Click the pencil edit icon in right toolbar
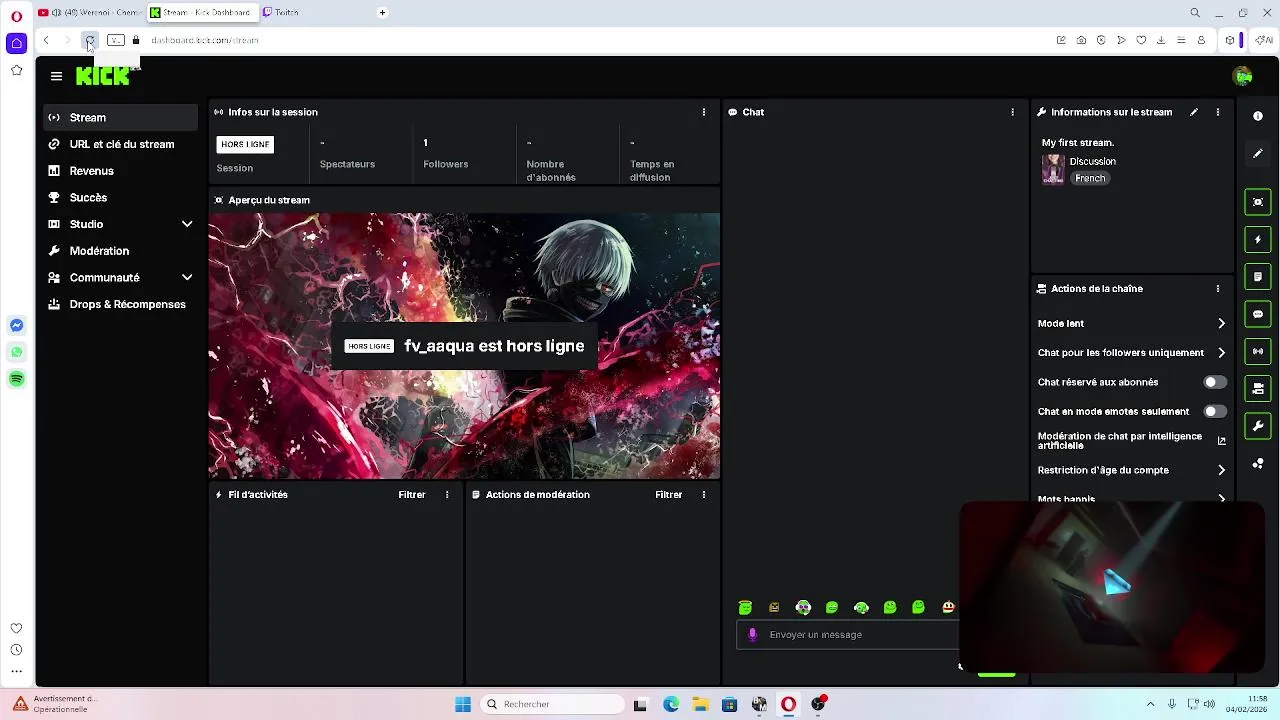This screenshot has width=1280, height=720. tap(1258, 153)
